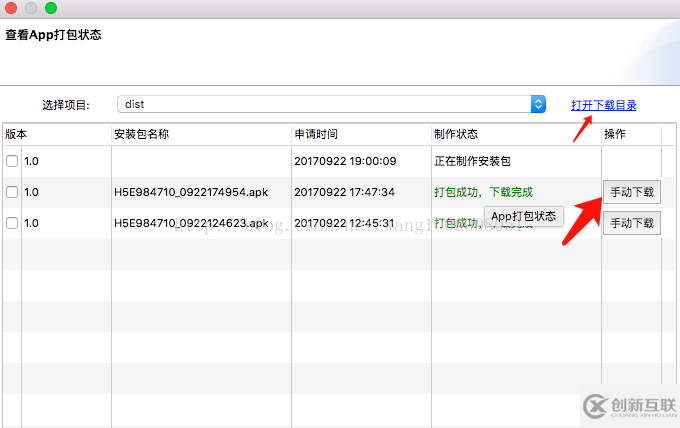This screenshot has width=680, height=428.
Task: Sort by the 申请时间 column header
Action: (315, 134)
